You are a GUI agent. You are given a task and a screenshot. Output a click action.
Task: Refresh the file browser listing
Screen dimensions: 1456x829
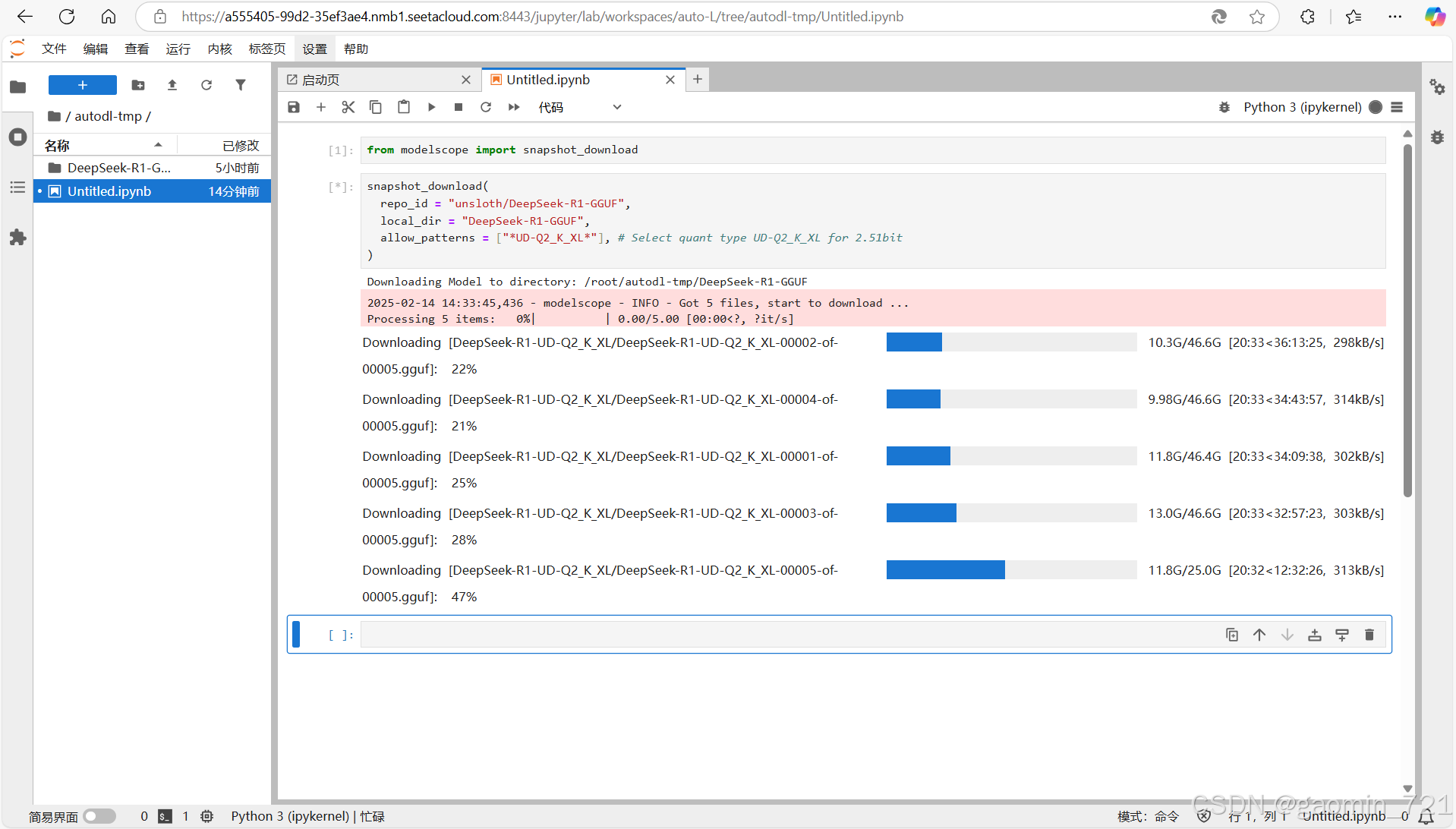206,85
